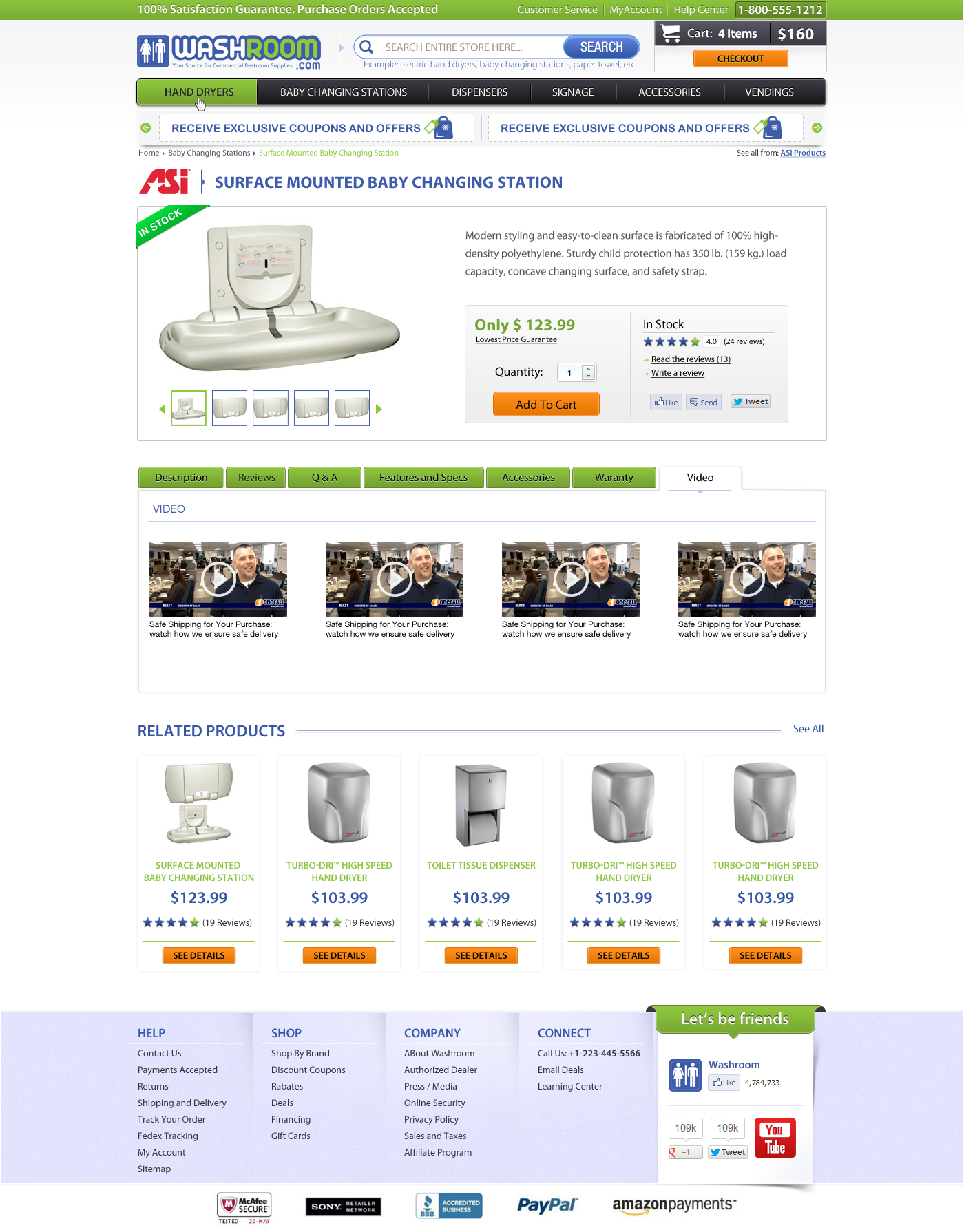The height and width of the screenshot is (1232, 964).
Task: Click the Add To Cart button
Action: (x=546, y=405)
